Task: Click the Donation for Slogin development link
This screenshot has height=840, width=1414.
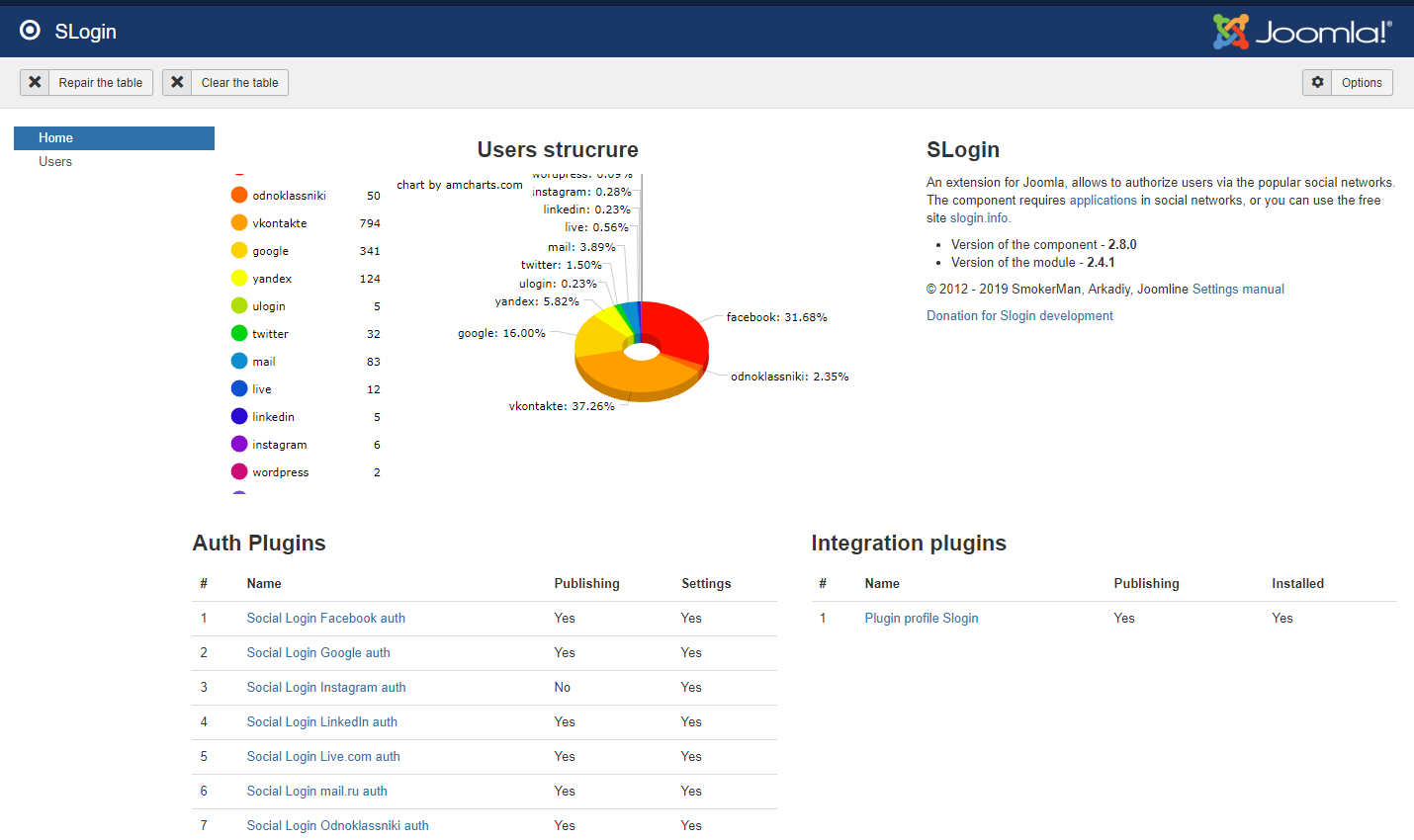Action: point(1019,315)
